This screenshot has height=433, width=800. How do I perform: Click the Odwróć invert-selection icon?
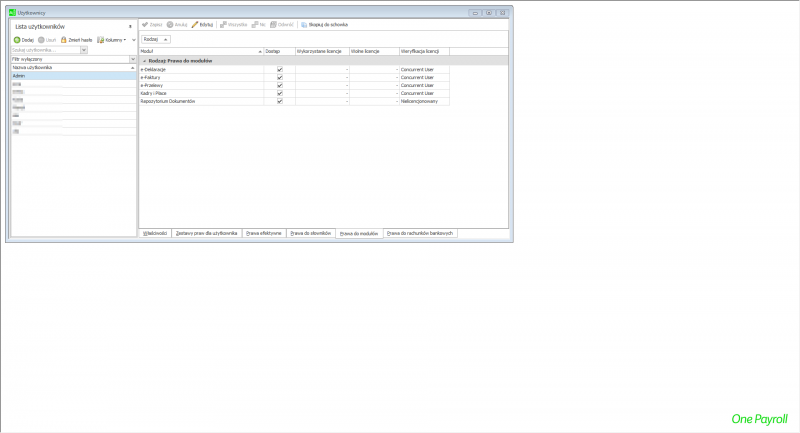273,24
